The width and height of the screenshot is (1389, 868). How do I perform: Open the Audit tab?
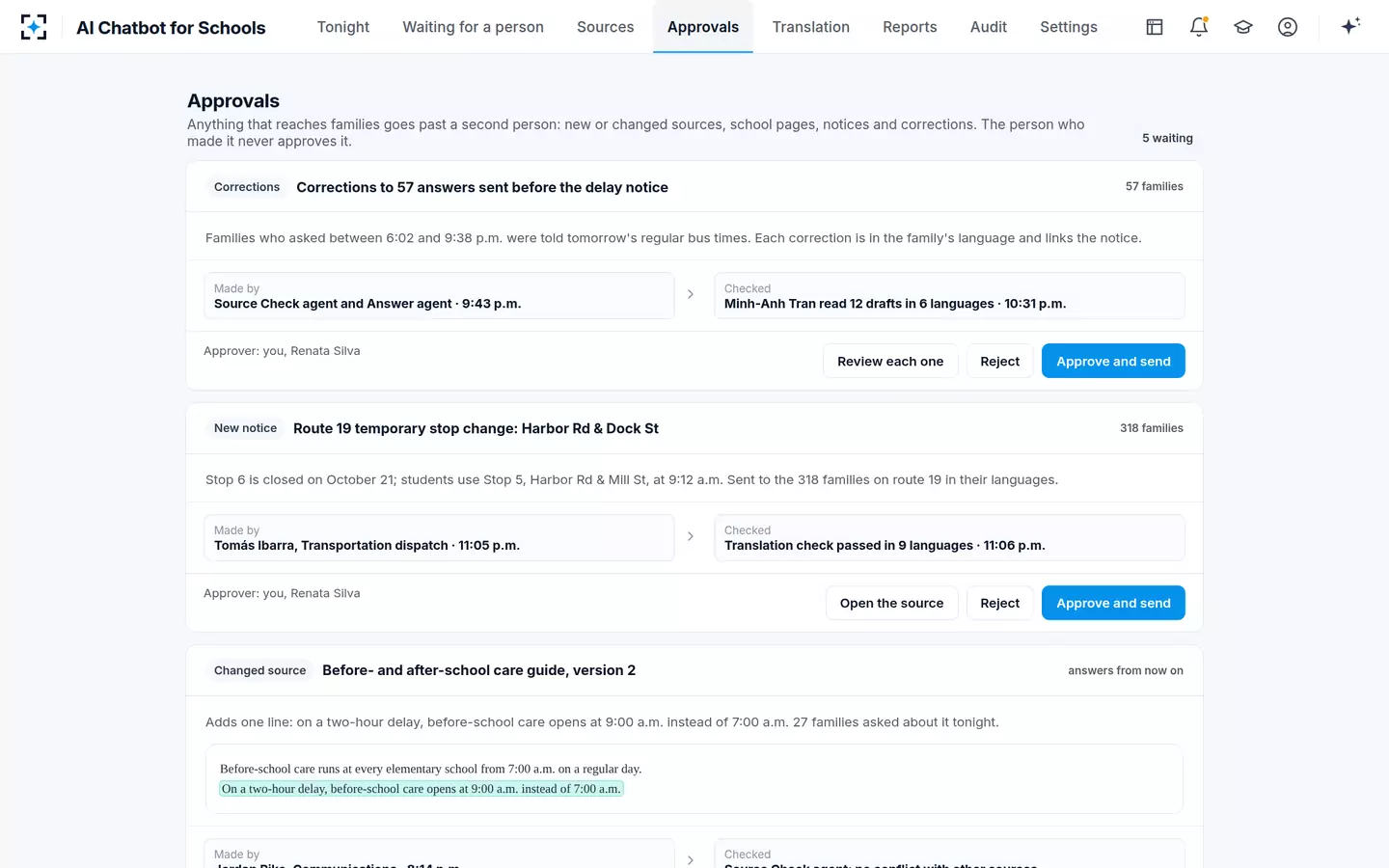pyautogui.click(x=989, y=27)
